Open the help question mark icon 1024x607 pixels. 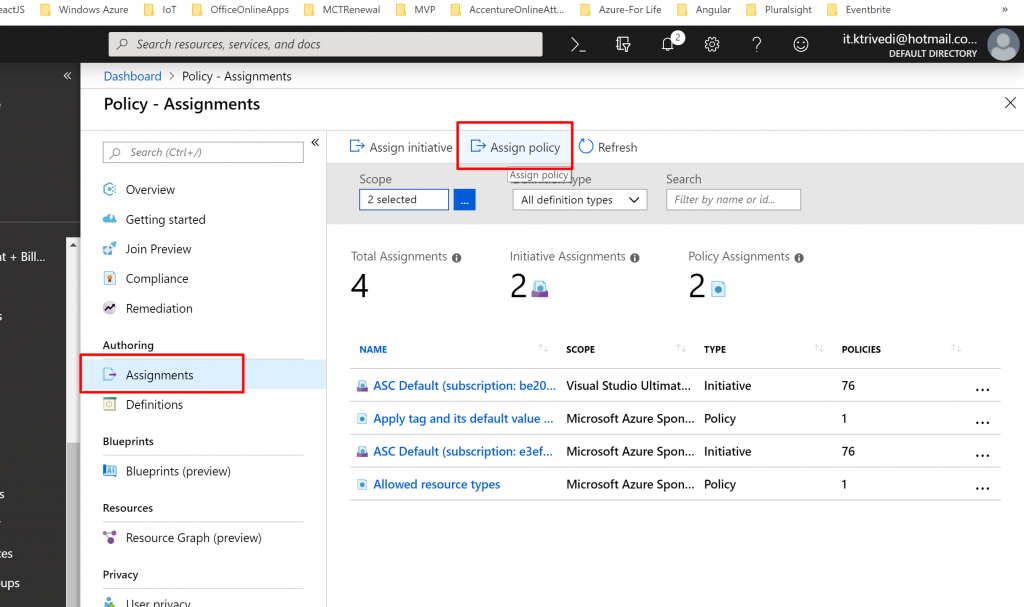(757, 44)
